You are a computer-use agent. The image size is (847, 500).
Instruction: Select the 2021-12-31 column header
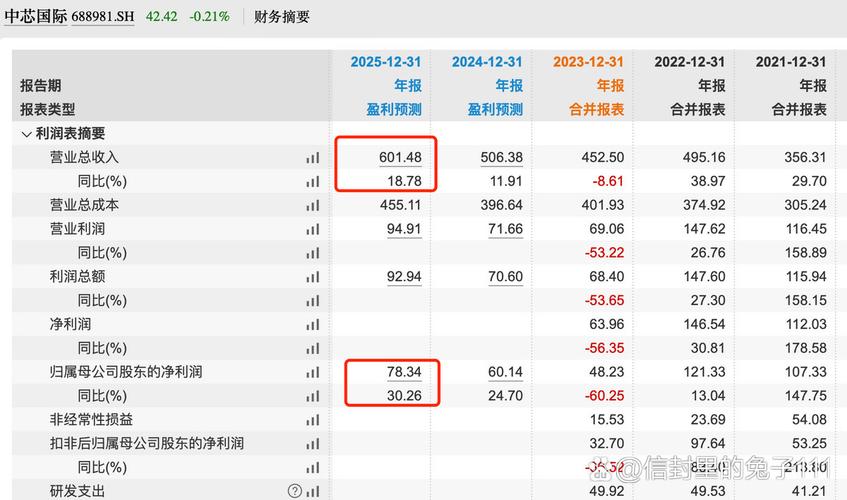(791, 62)
